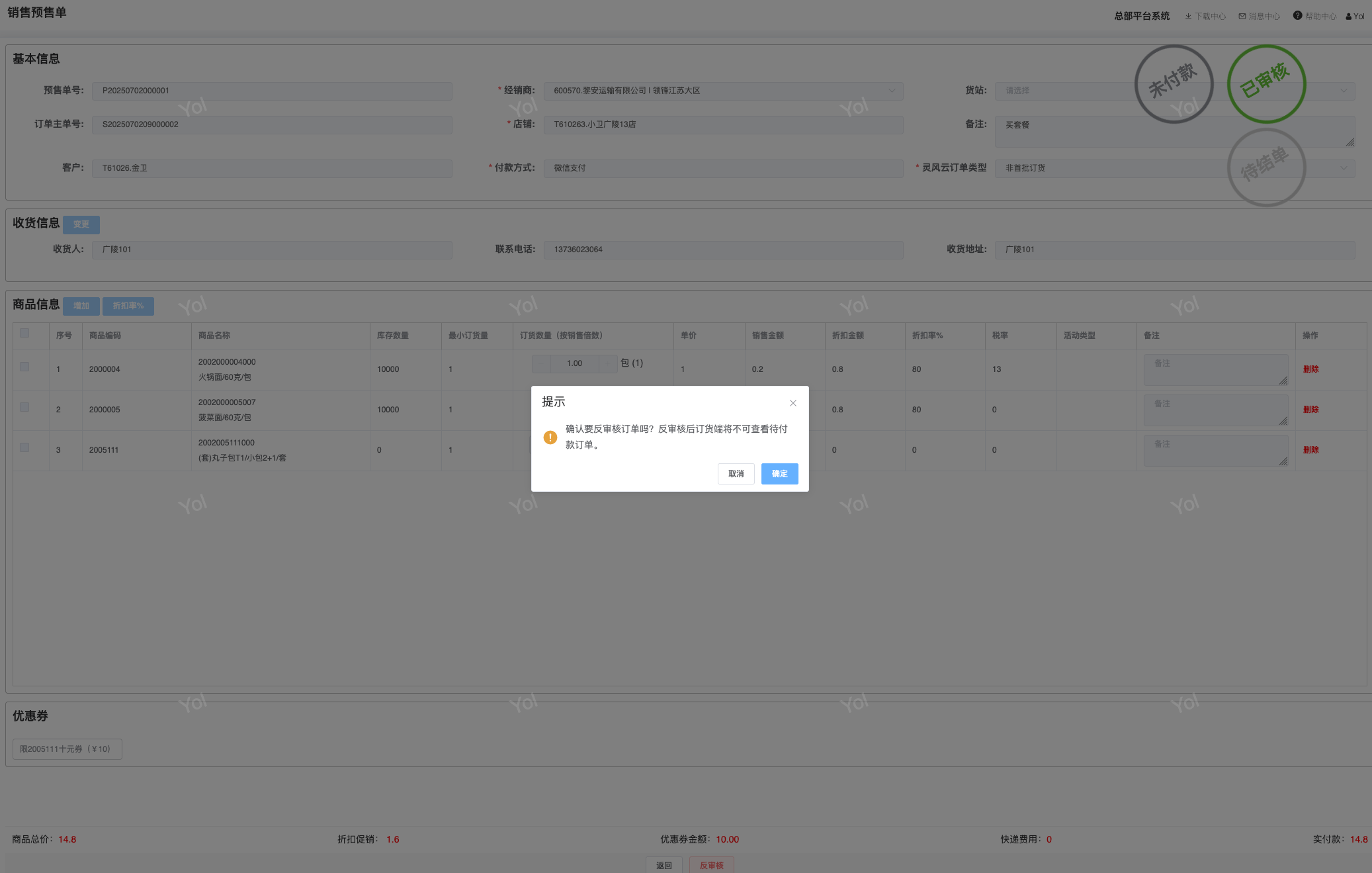Click the 帮助中心 question mark icon
Image resolution: width=1372 pixels, height=873 pixels.
(1297, 16)
